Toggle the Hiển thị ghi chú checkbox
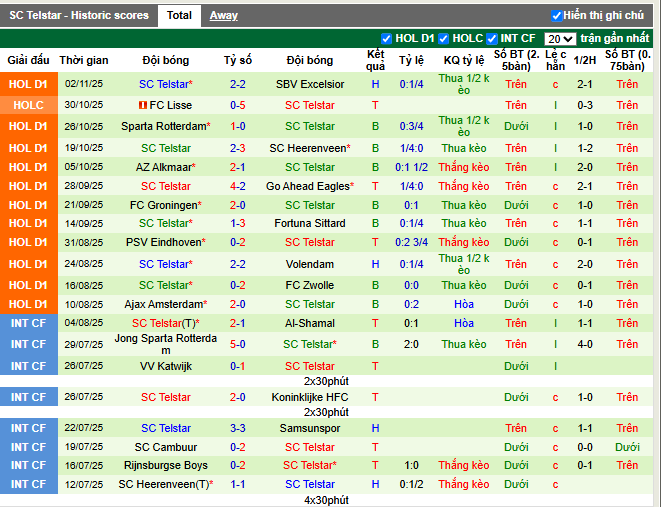 (556, 16)
